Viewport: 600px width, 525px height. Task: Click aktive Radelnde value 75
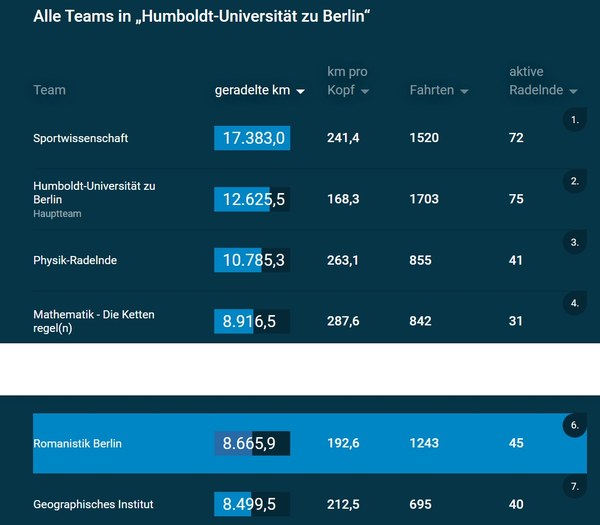click(516, 199)
